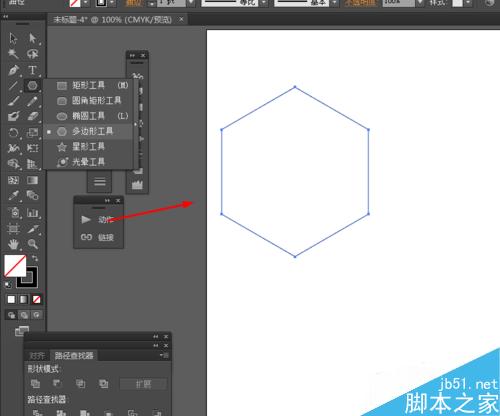
Task: Select the Gradient tool
Action: point(32,180)
